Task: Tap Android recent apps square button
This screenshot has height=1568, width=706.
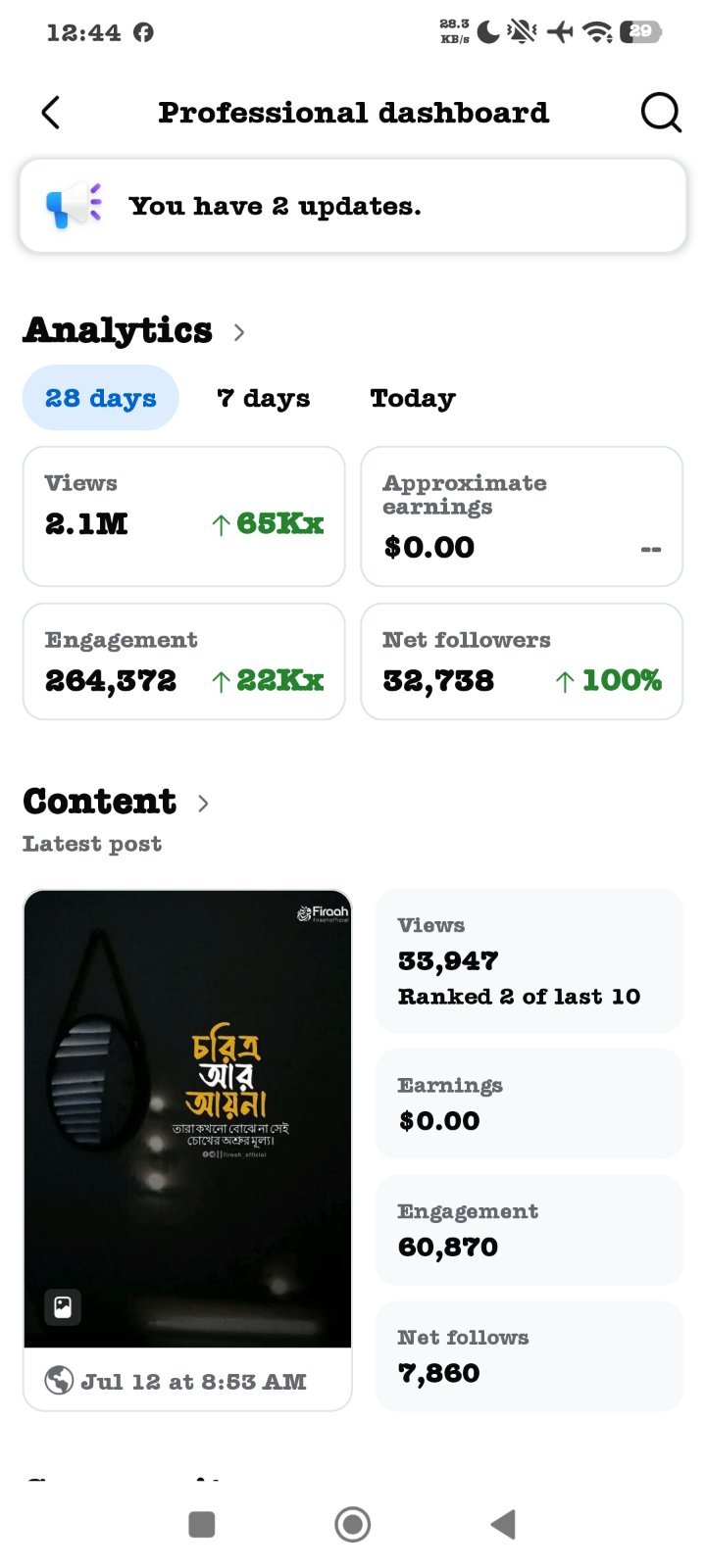Action: pos(202,1524)
